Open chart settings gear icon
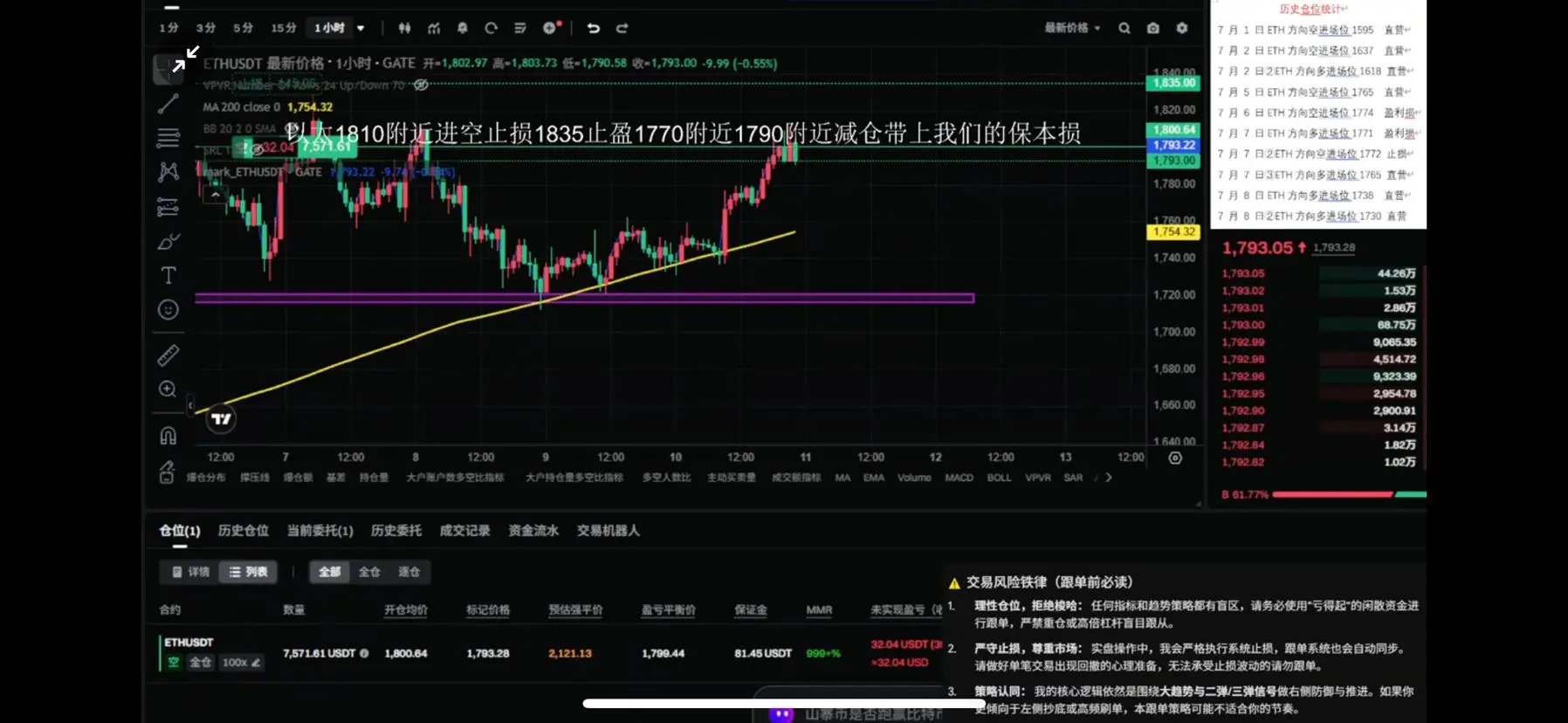The width and height of the screenshot is (1568, 723). click(1182, 28)
